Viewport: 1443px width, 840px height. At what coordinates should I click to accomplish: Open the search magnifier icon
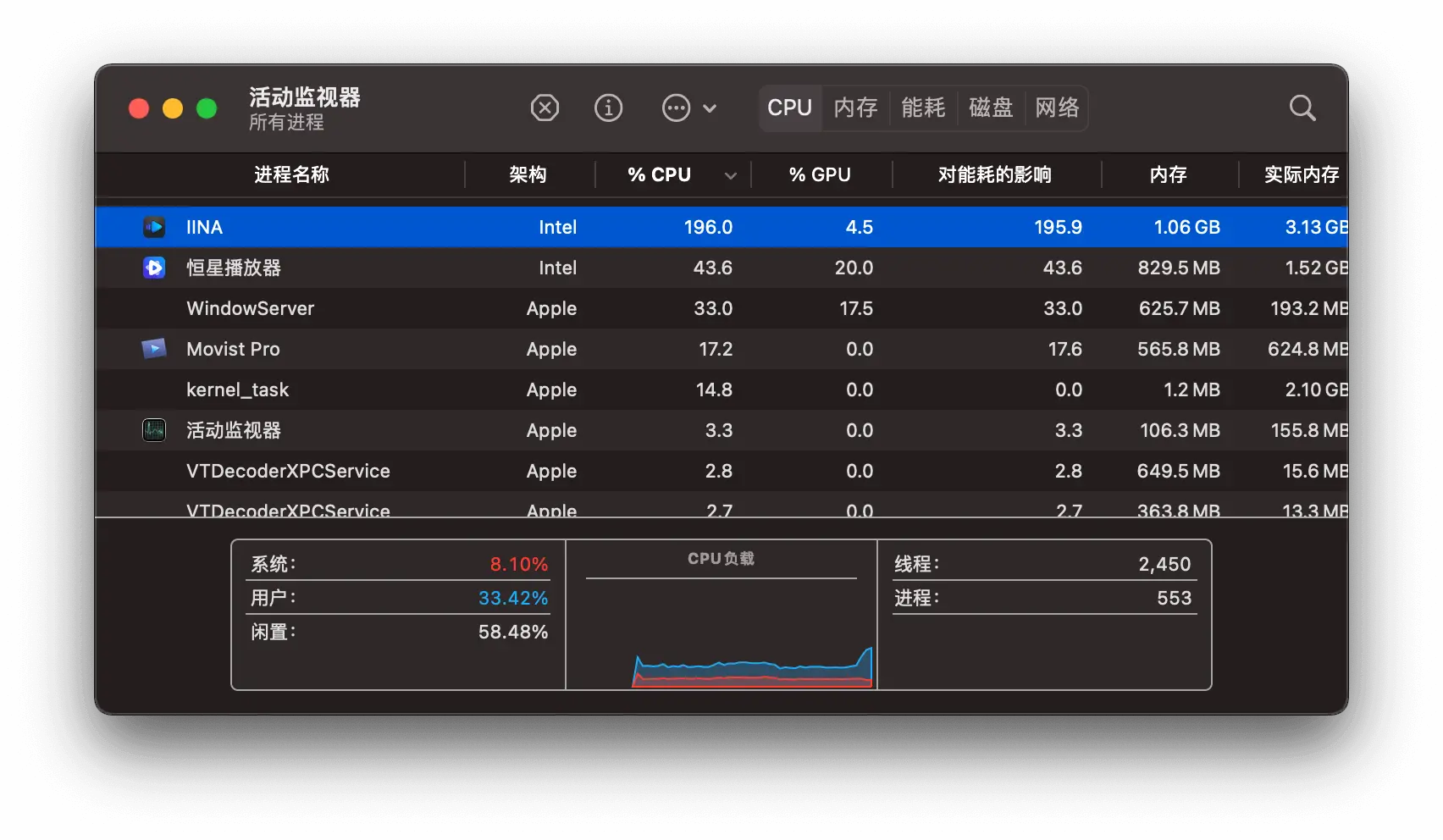coord(1302,108)
